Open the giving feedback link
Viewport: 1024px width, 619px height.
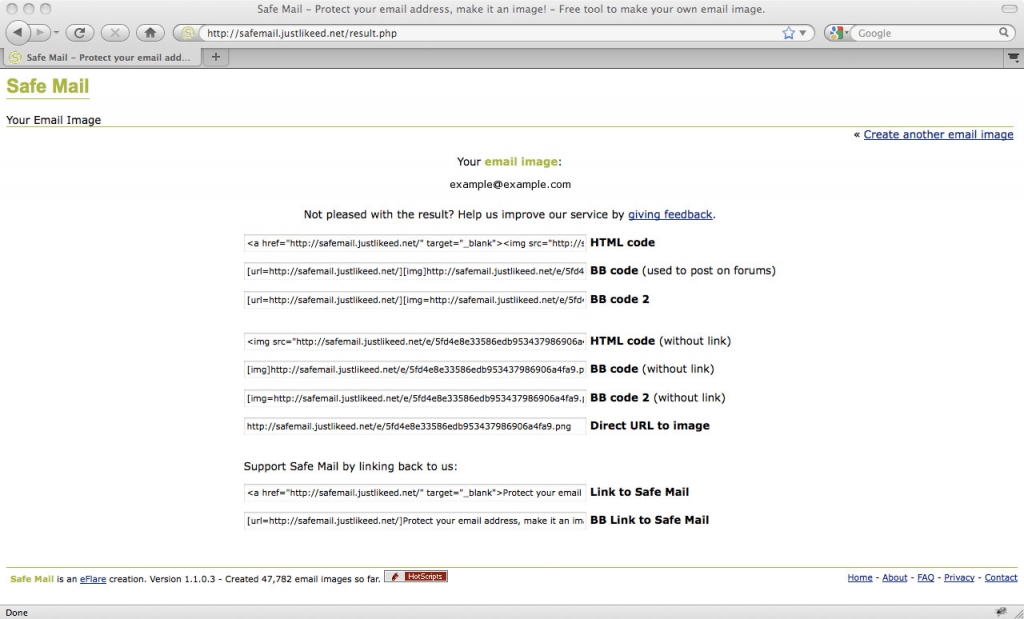pyautogui.click(x=670, y=214)
